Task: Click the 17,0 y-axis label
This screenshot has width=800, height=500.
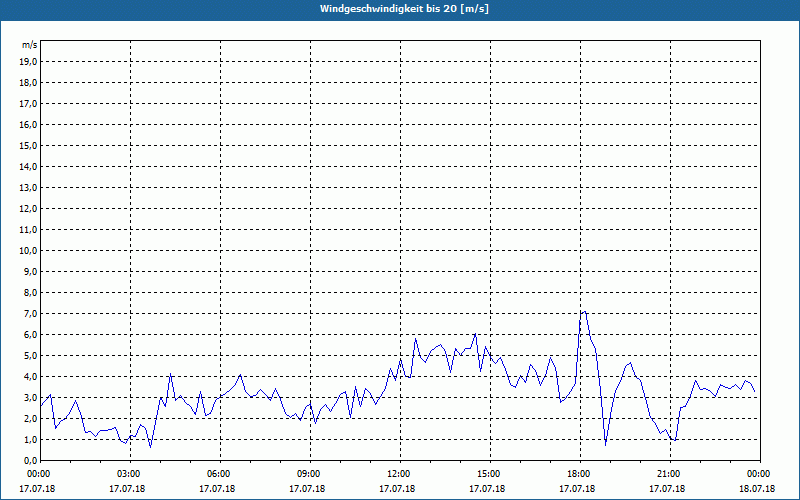Action: (x=28, y=104)
